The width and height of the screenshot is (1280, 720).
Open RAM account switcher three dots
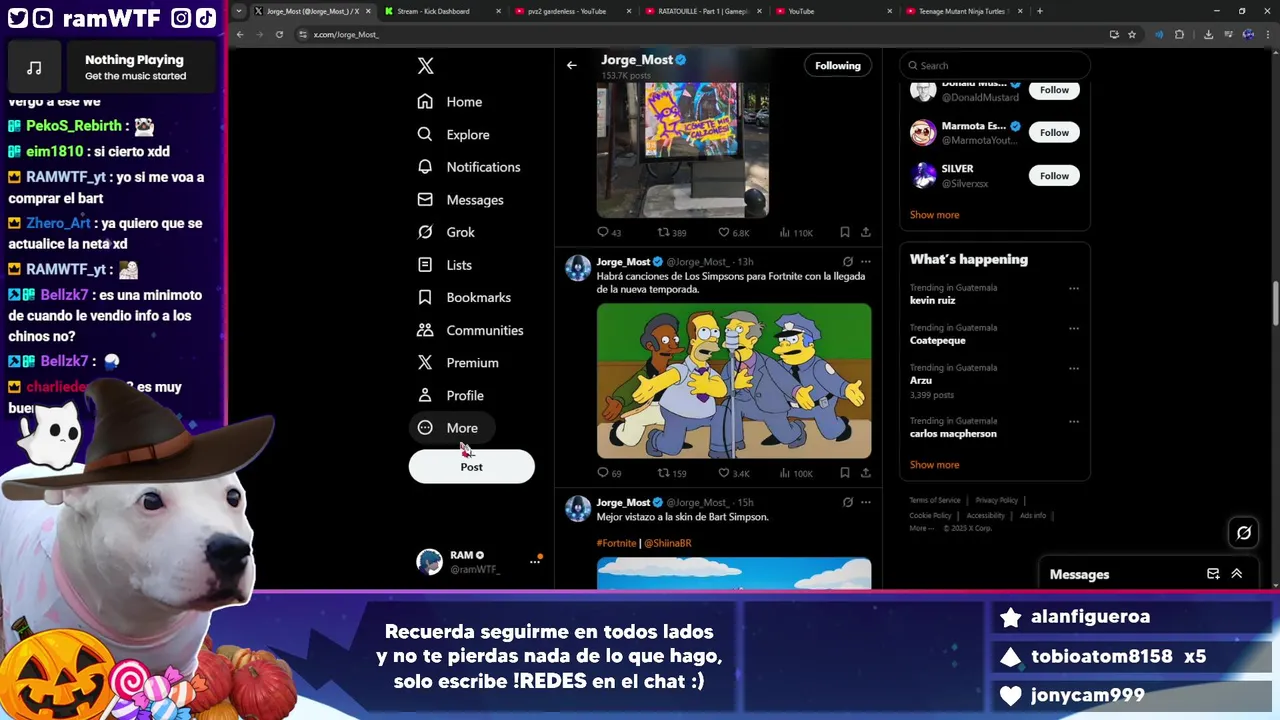pyautogui.click(x=535, y=562)
